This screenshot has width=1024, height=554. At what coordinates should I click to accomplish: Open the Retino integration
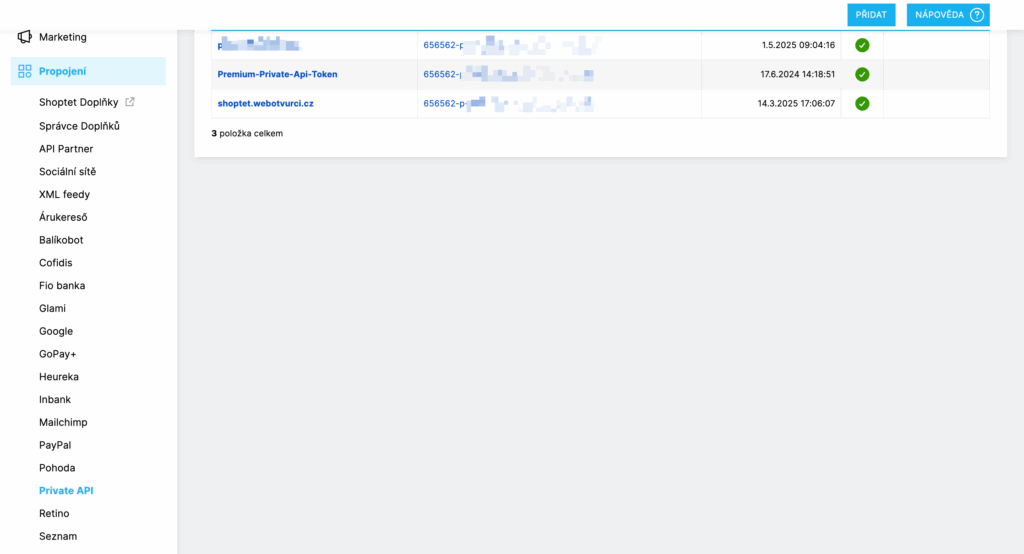coord(54,513)
